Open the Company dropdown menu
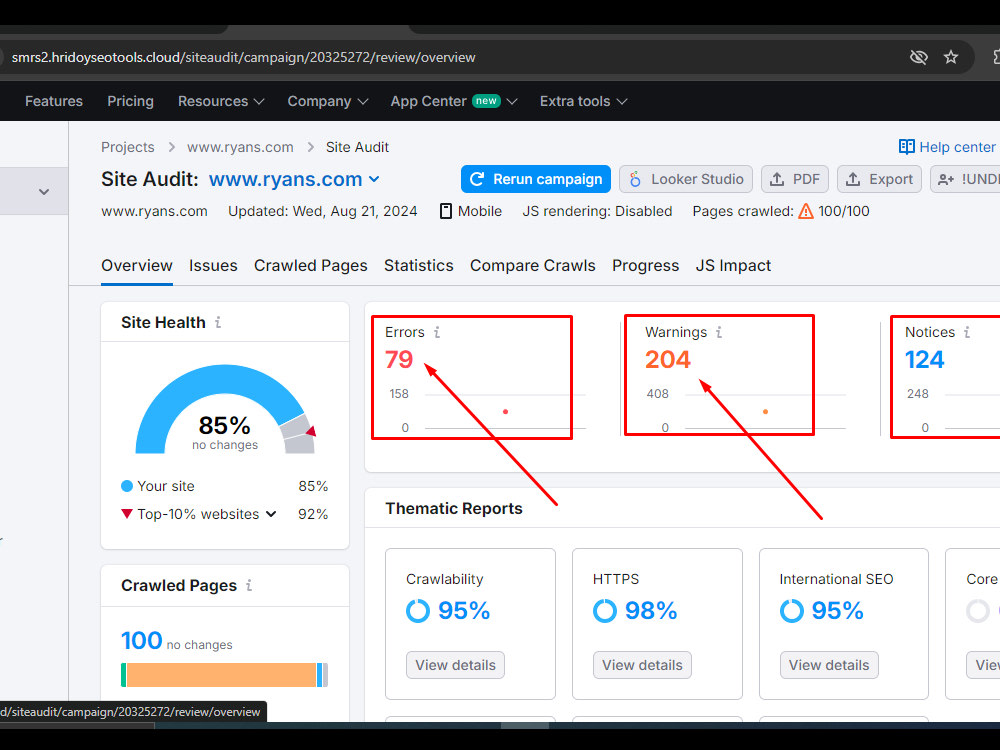 point(327,101)
